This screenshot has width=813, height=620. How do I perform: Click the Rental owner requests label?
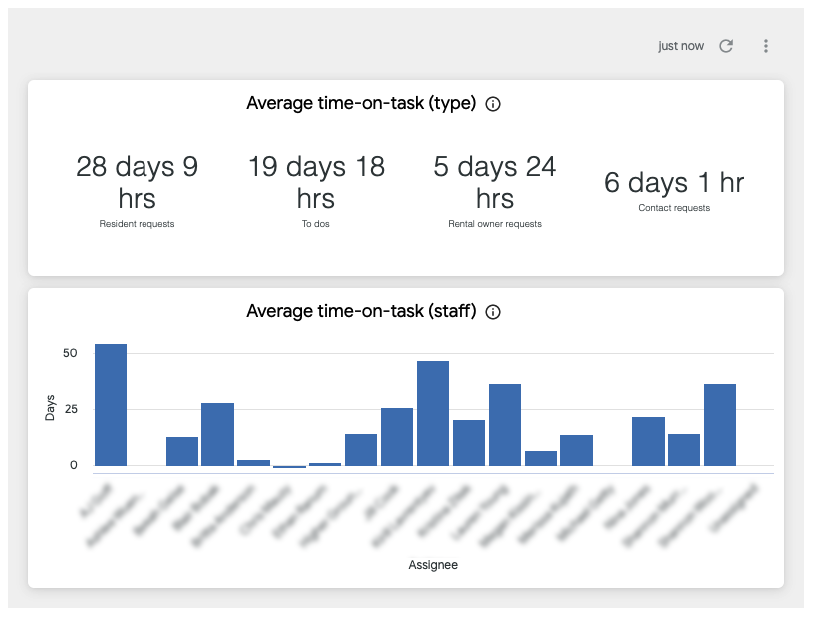pos(495,224)
